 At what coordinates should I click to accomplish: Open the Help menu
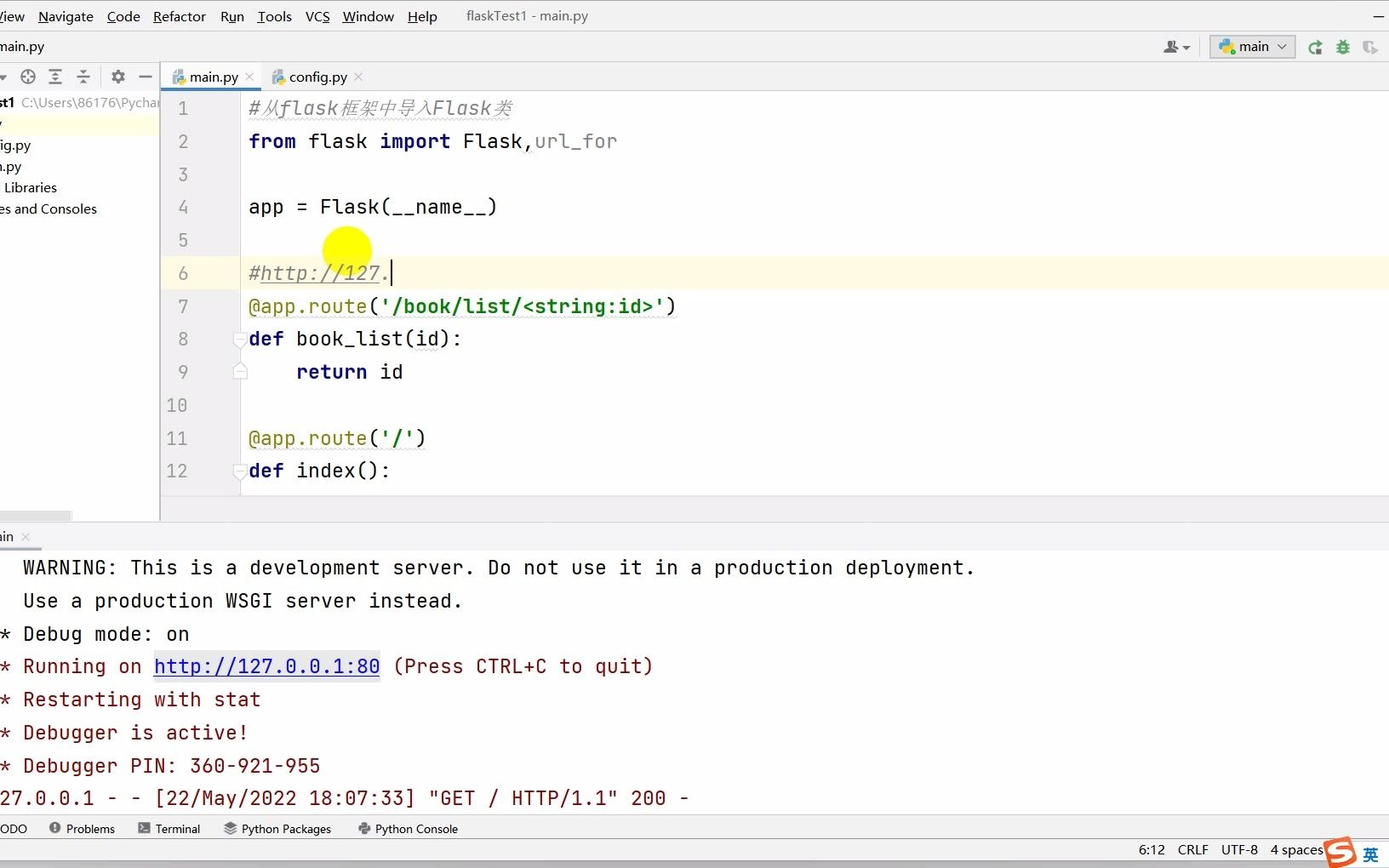pyautogui.click(x=422, y=16)
